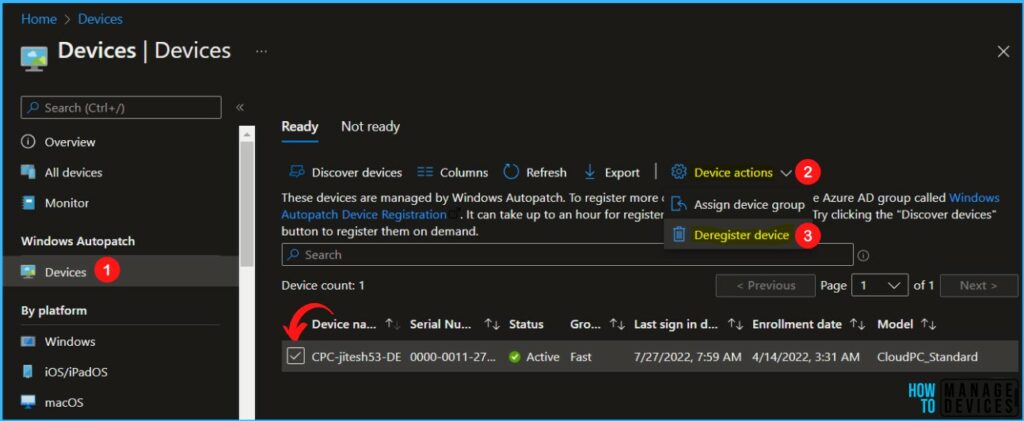Viewport: 1024px width, 421px height.
Task: Click the CPC-jitesh53-DE device name
Action: (356, 357)
